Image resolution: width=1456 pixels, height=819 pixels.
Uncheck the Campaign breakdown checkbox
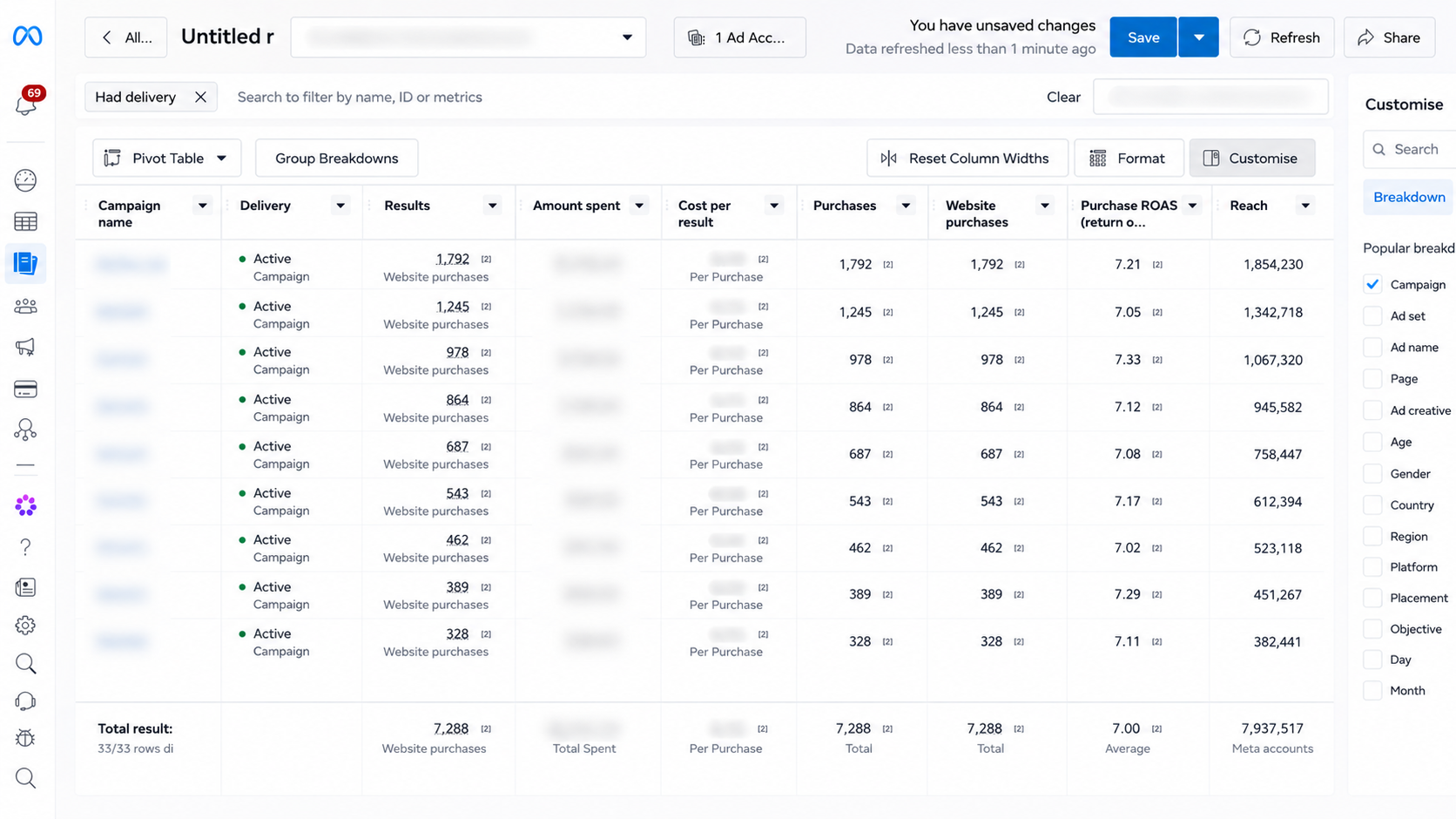[x=1372, y=284]
